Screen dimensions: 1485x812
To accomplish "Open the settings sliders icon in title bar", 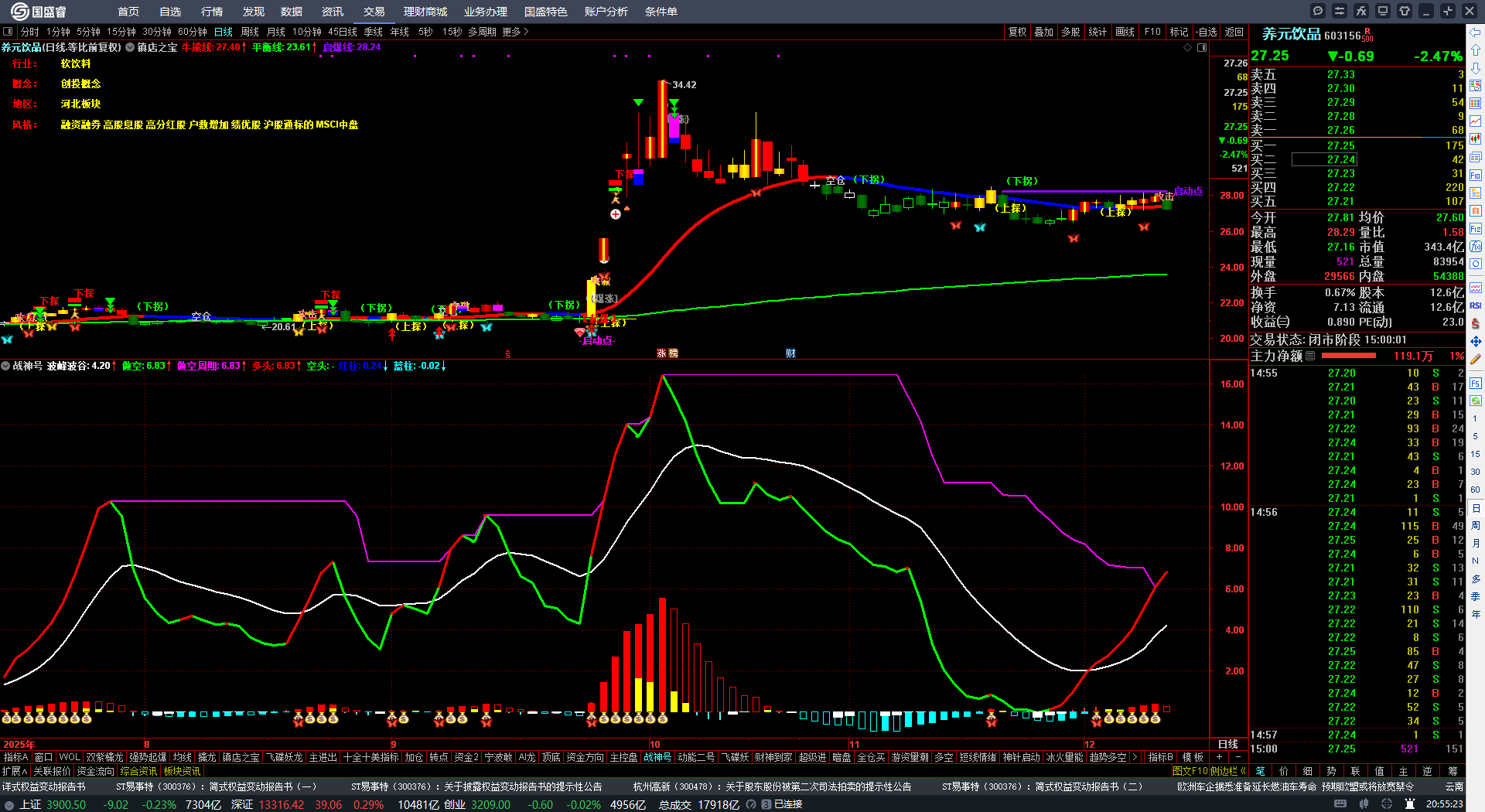I will click(x=1340, y=11).
